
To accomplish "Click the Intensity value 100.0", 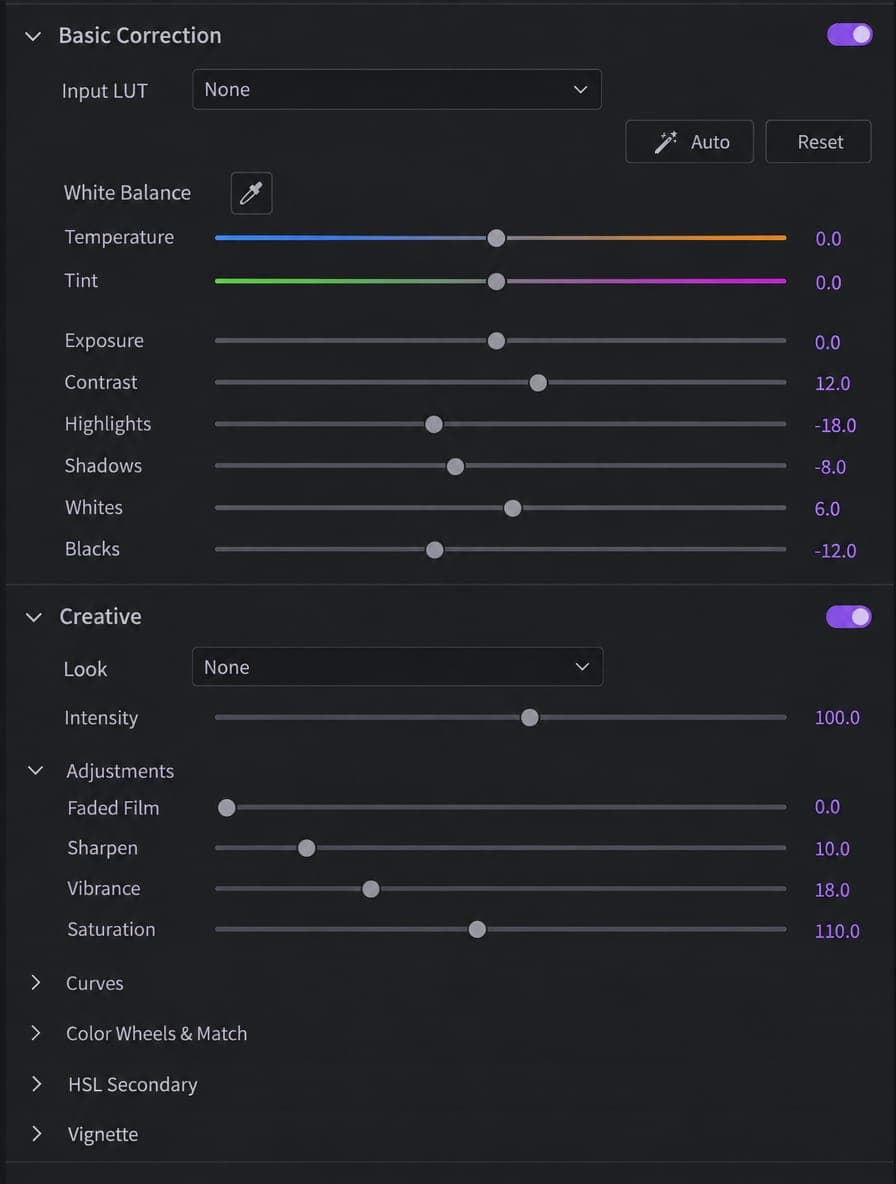I will point(837,717).
